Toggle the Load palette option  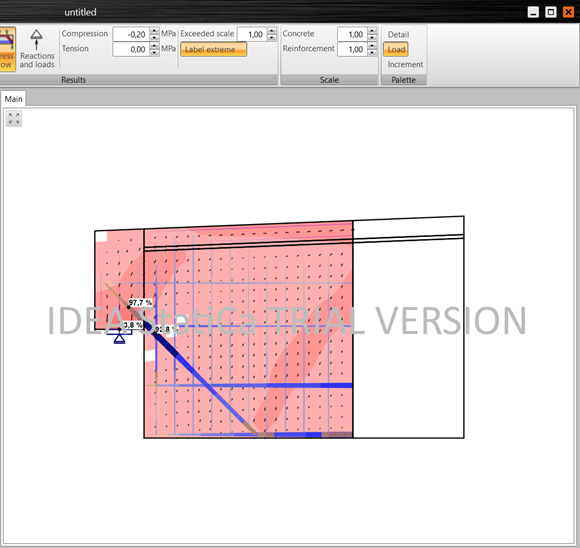(x=396, y=49)
